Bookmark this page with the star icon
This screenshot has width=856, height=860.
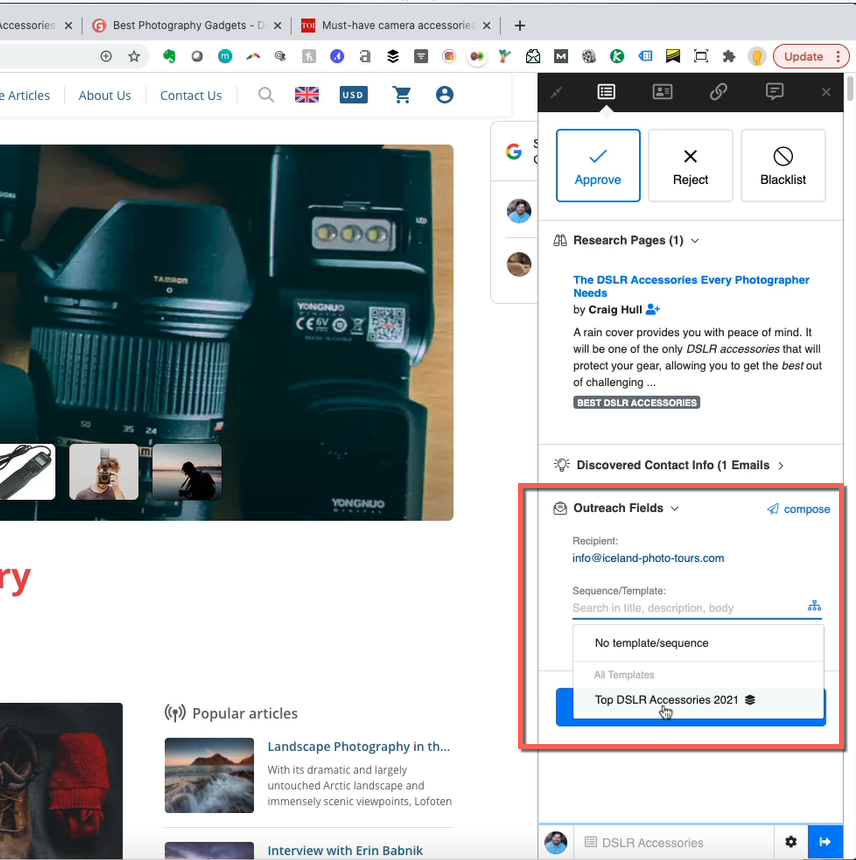click(x=134, y=57)
